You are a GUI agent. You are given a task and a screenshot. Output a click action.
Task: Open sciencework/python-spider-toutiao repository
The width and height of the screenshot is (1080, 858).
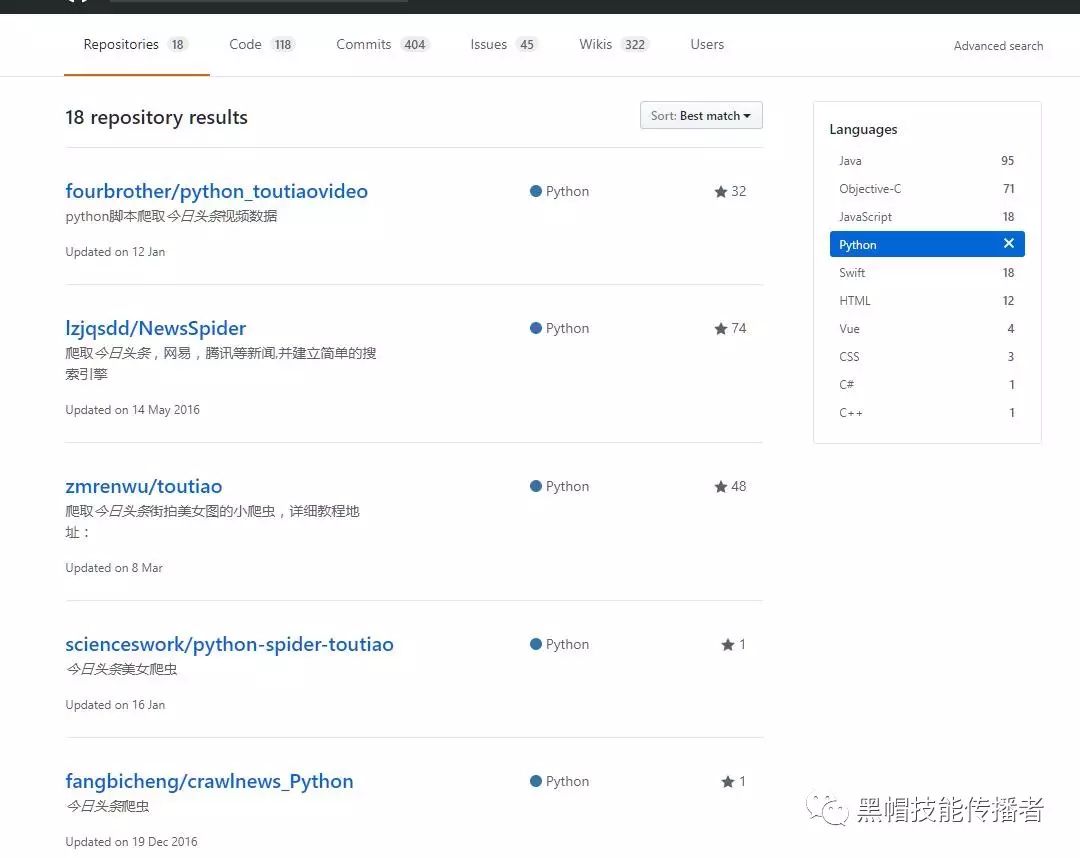click(x=229, y=645)
